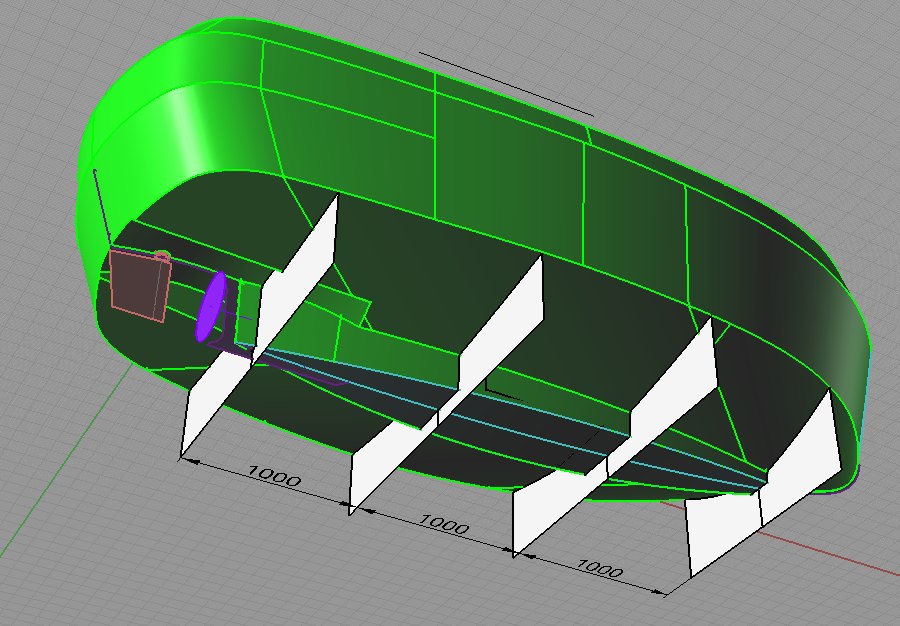
Task: Select the thin black line above the hull
Action: click(x=505, y=84)
